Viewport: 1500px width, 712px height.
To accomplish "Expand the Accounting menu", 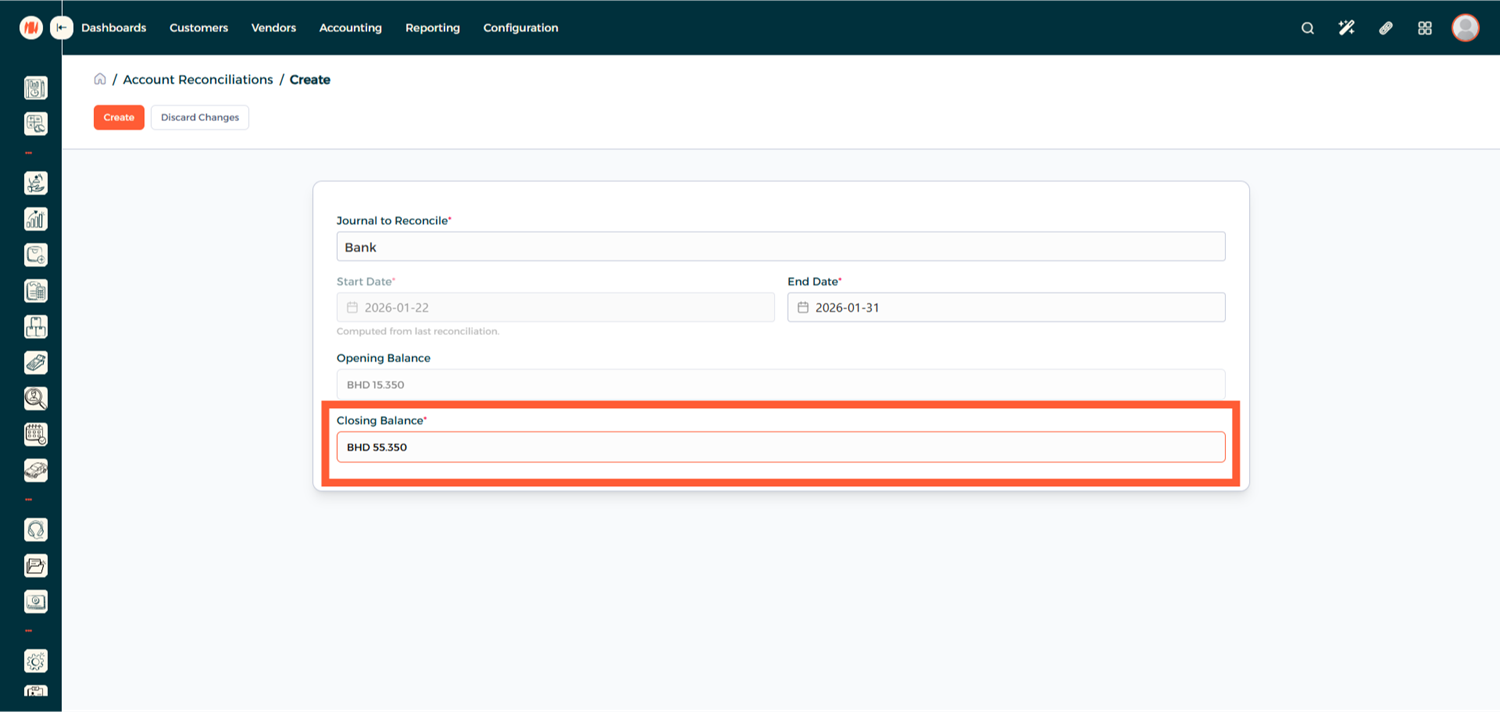I will (x=350, y=28).
